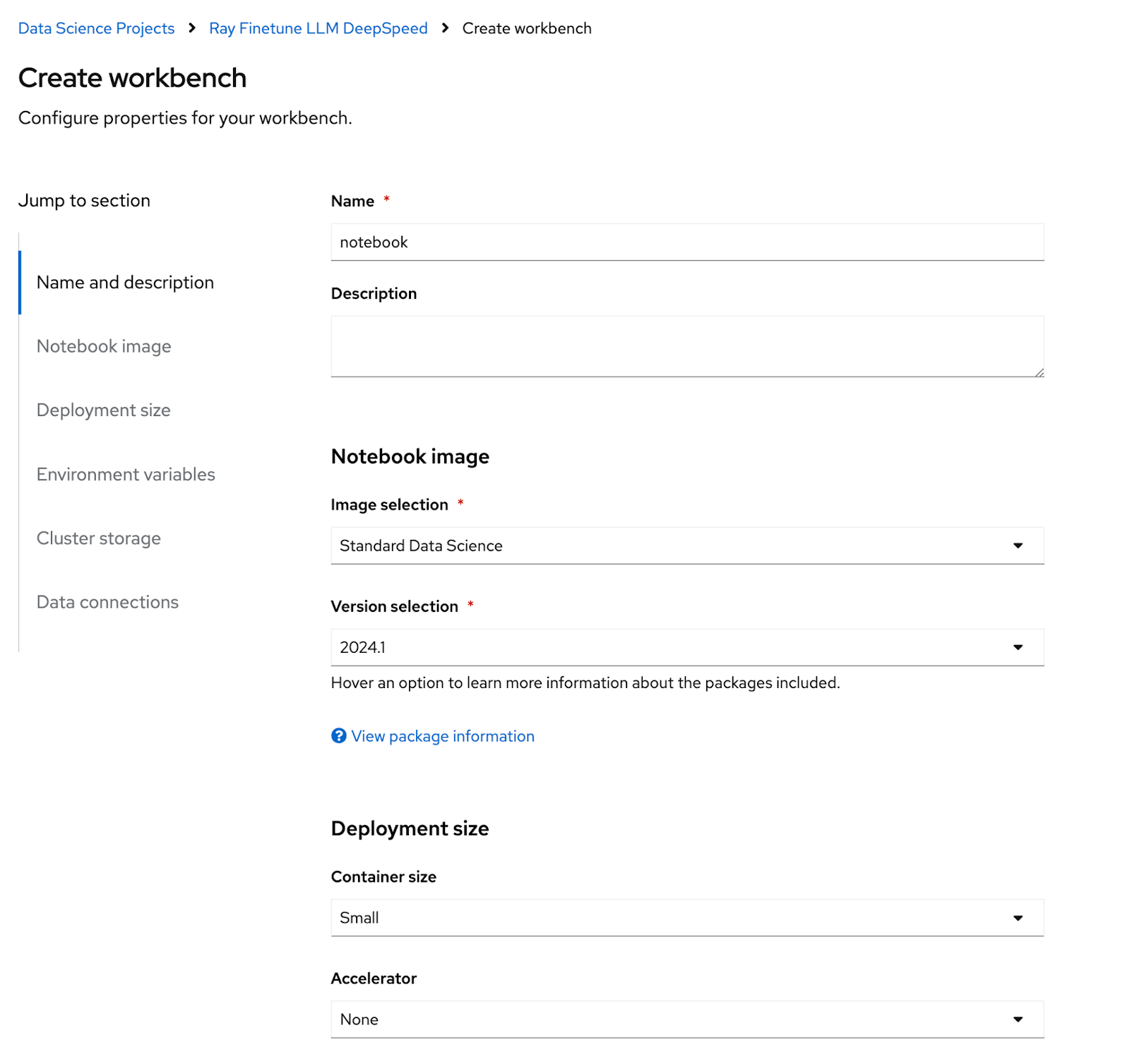Image resolution: width=1130 pixels, height=1064 pixels.
Task: Jump to Deployment size section
Action: coord(103,410)
